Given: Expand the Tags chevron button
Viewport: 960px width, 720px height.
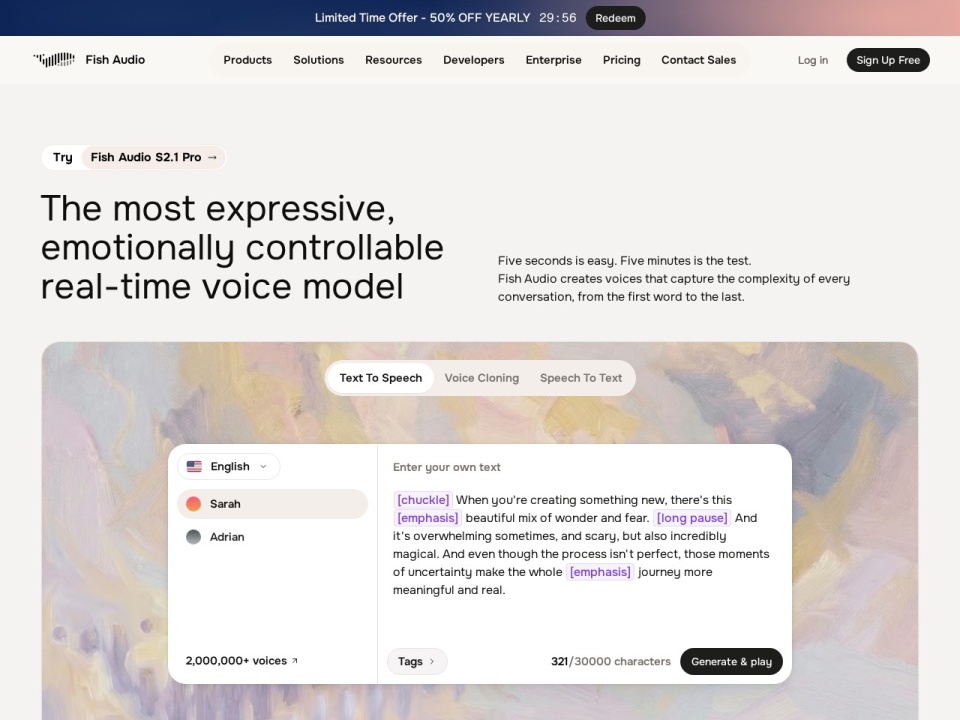Looking at the screenshot, I should pos(417,661).
